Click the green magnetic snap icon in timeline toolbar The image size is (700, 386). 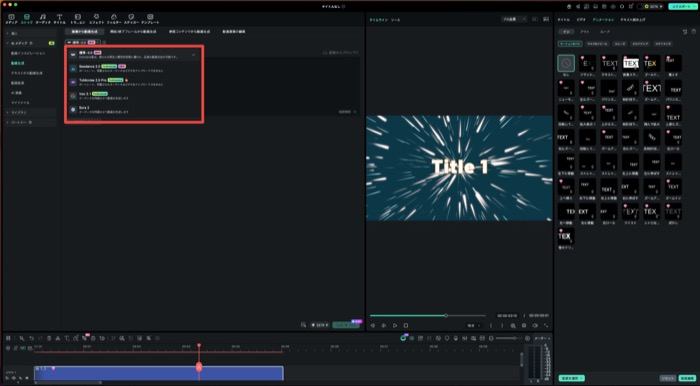[403, 339]
